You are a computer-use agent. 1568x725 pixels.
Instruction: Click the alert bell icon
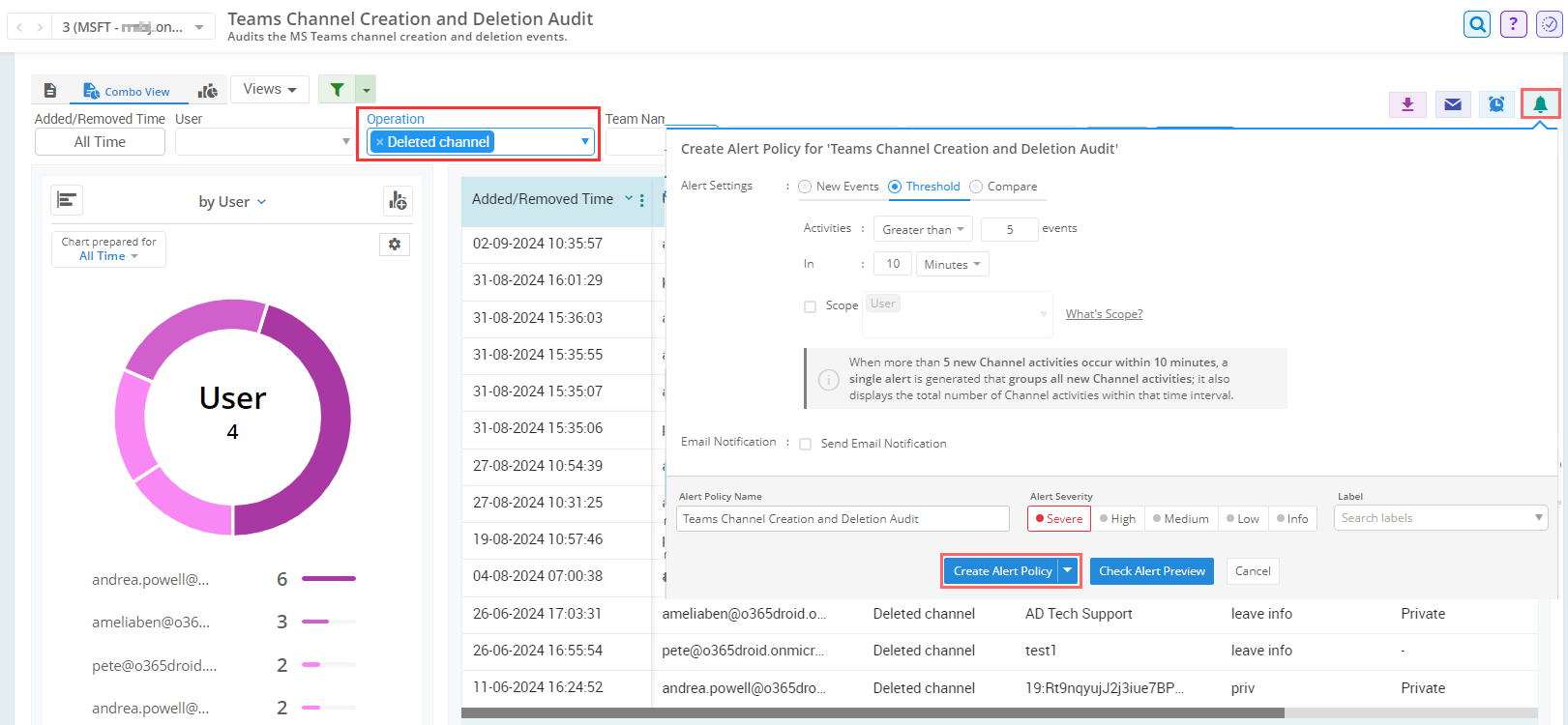point(1541,104)
